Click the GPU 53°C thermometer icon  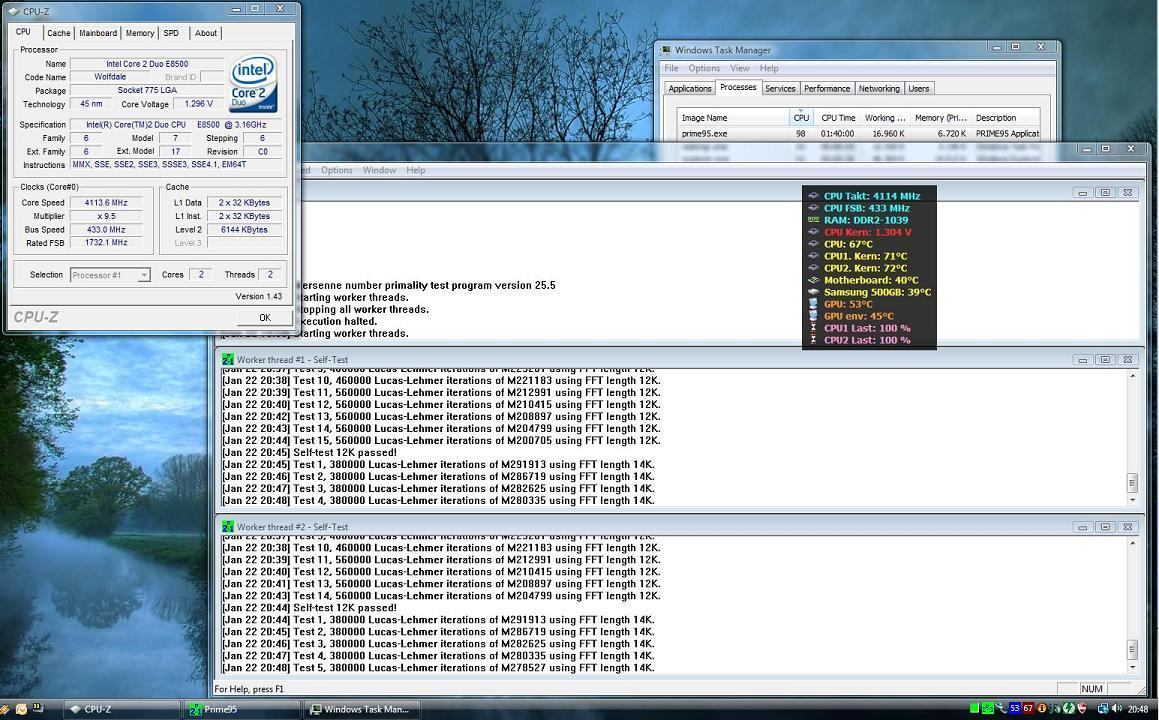813,304
